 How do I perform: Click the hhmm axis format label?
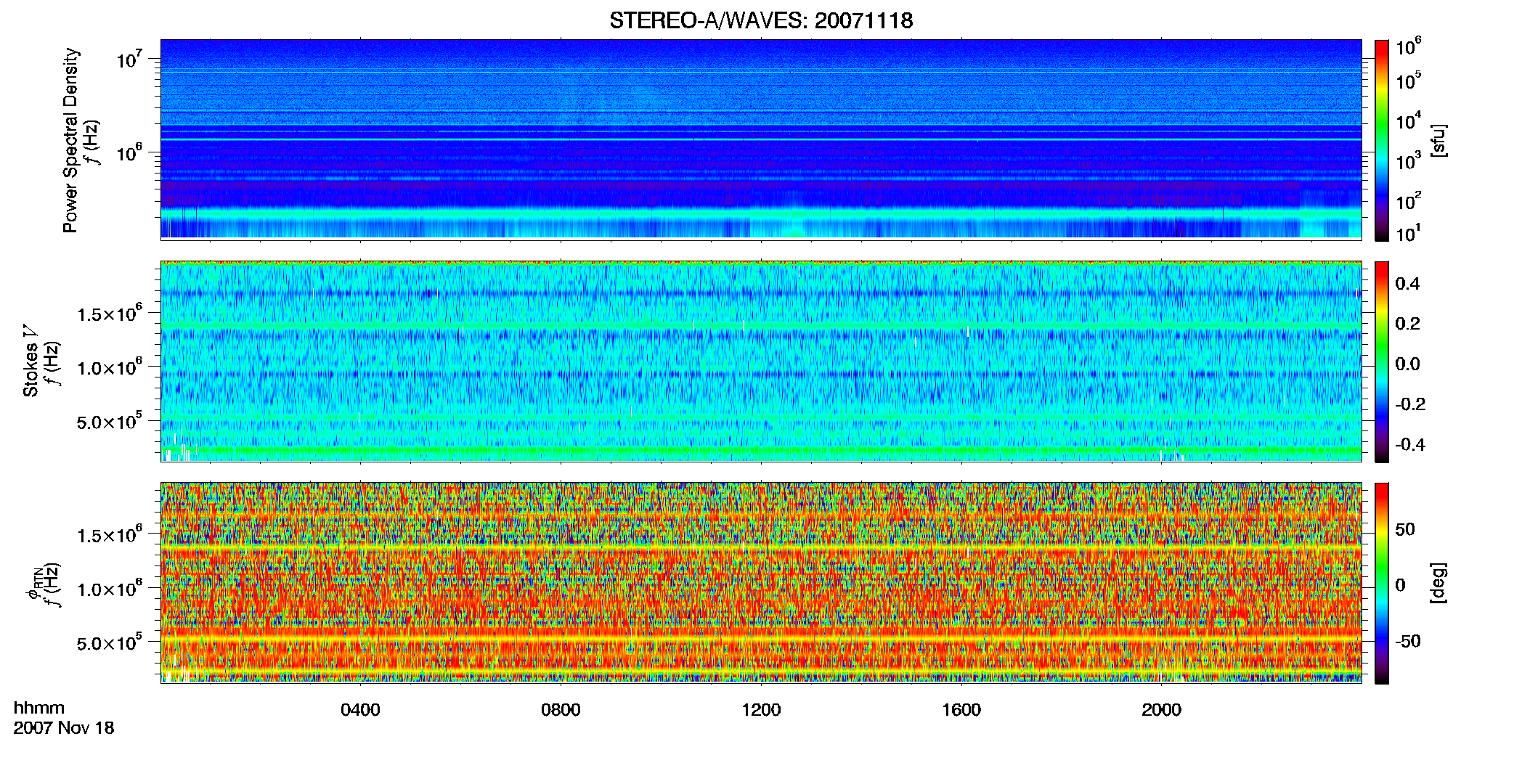(39, 709)
